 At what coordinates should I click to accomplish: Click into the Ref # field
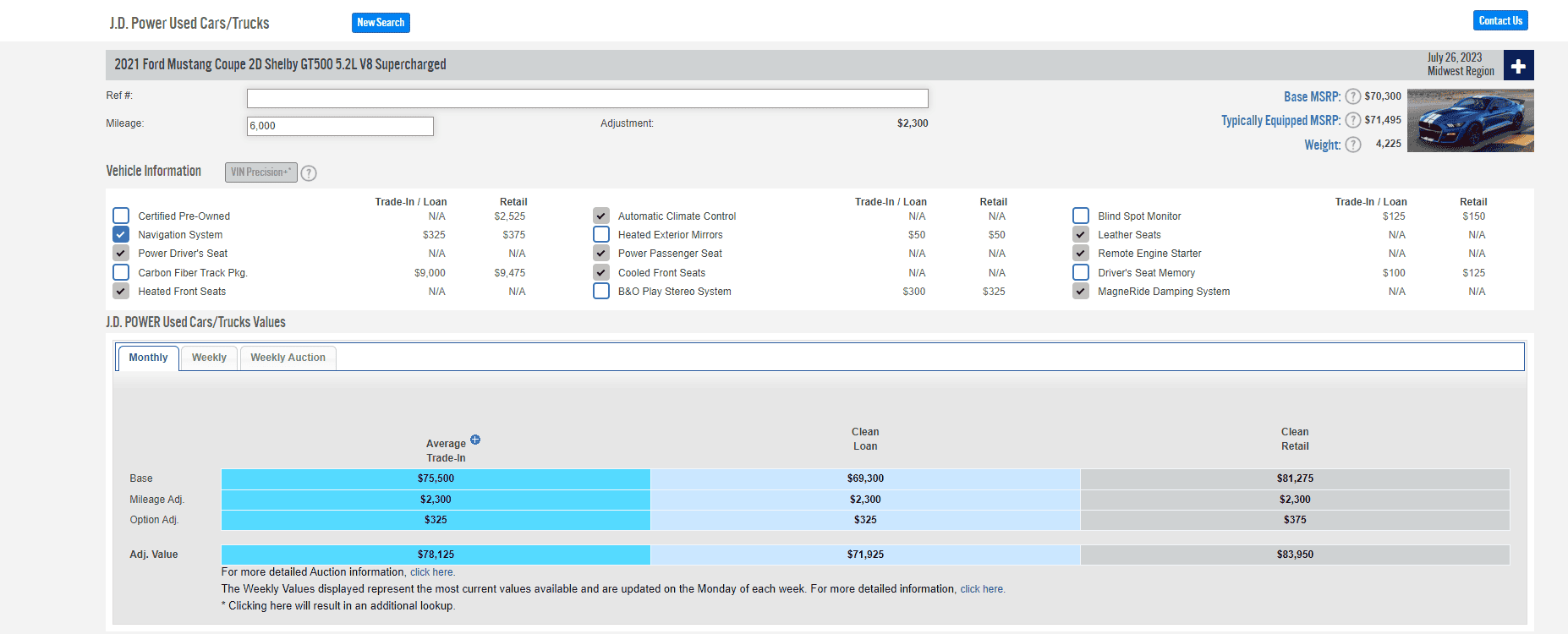pyautogui.click(x=587, y=98)
